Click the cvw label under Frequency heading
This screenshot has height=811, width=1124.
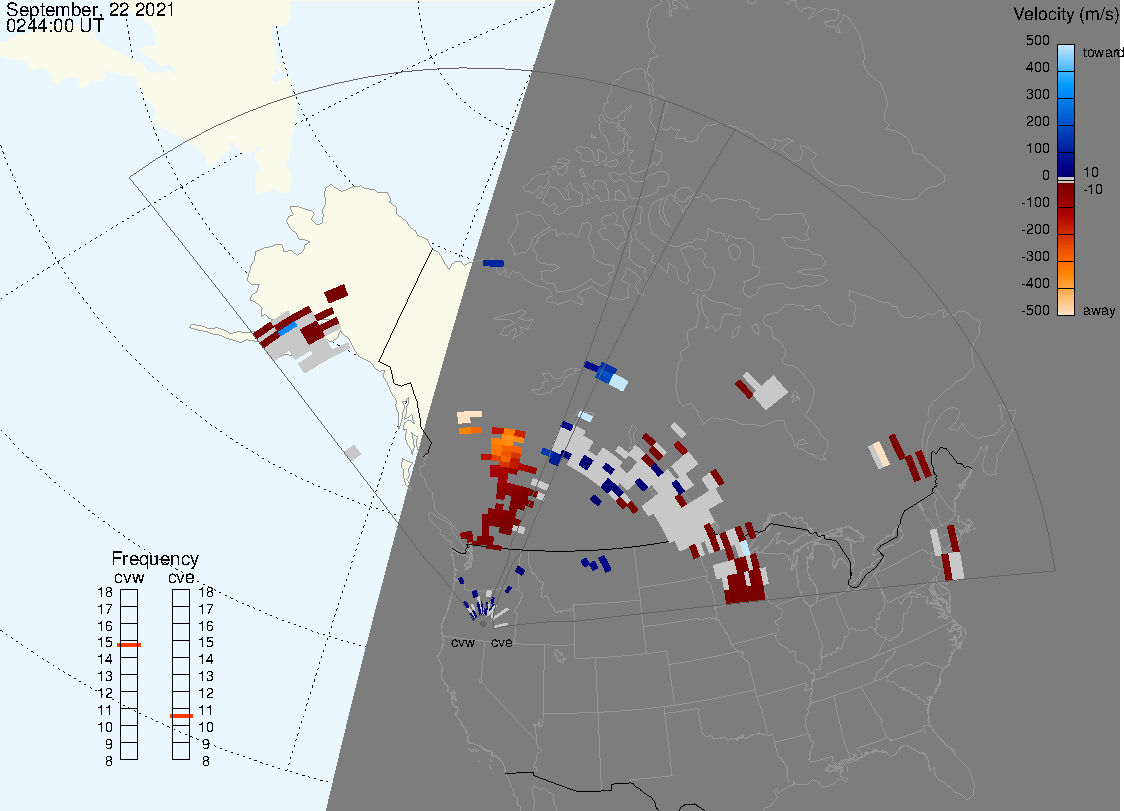[x=129, y=577]
